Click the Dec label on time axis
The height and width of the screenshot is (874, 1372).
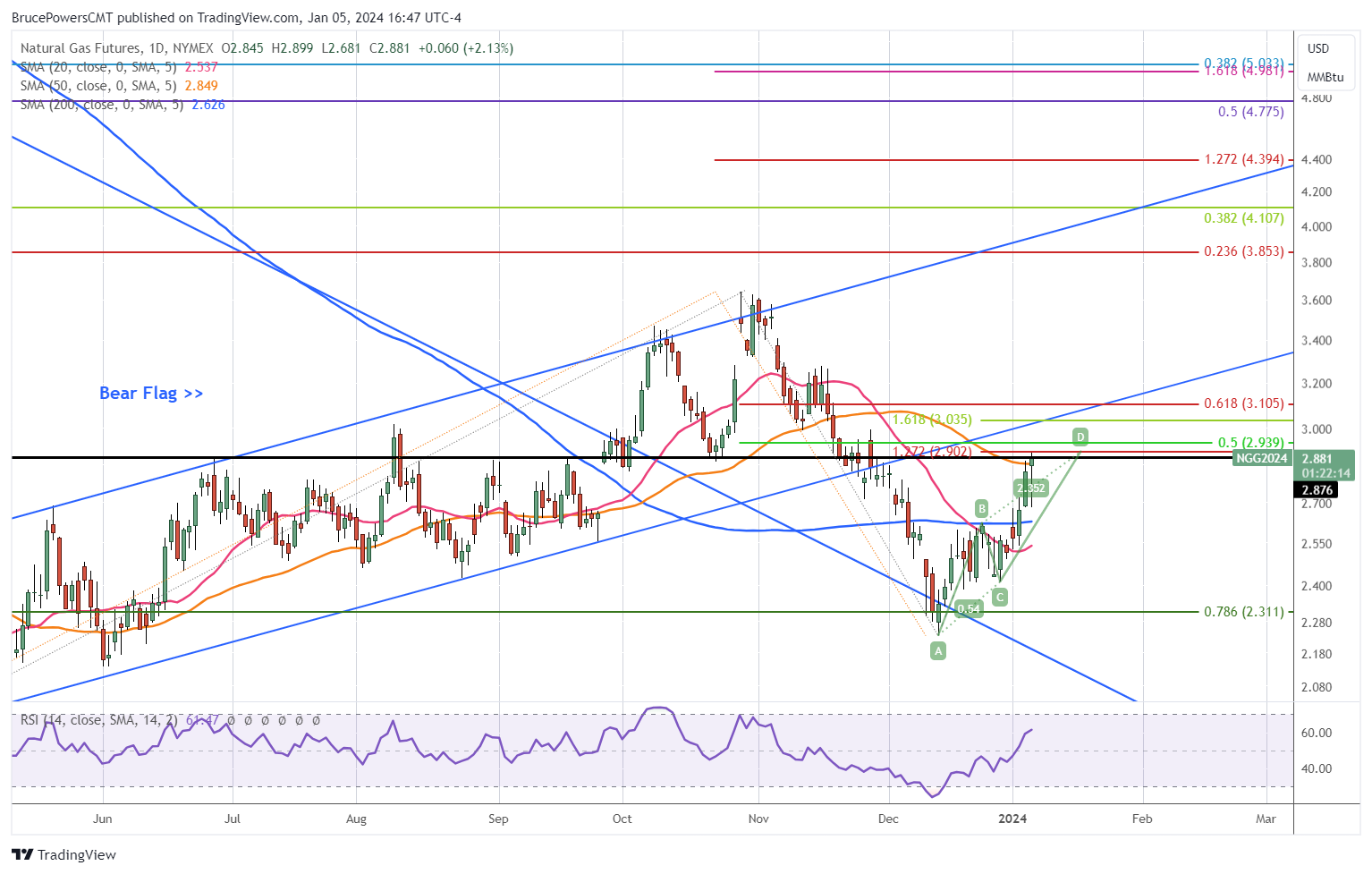(x=889, y=819)
